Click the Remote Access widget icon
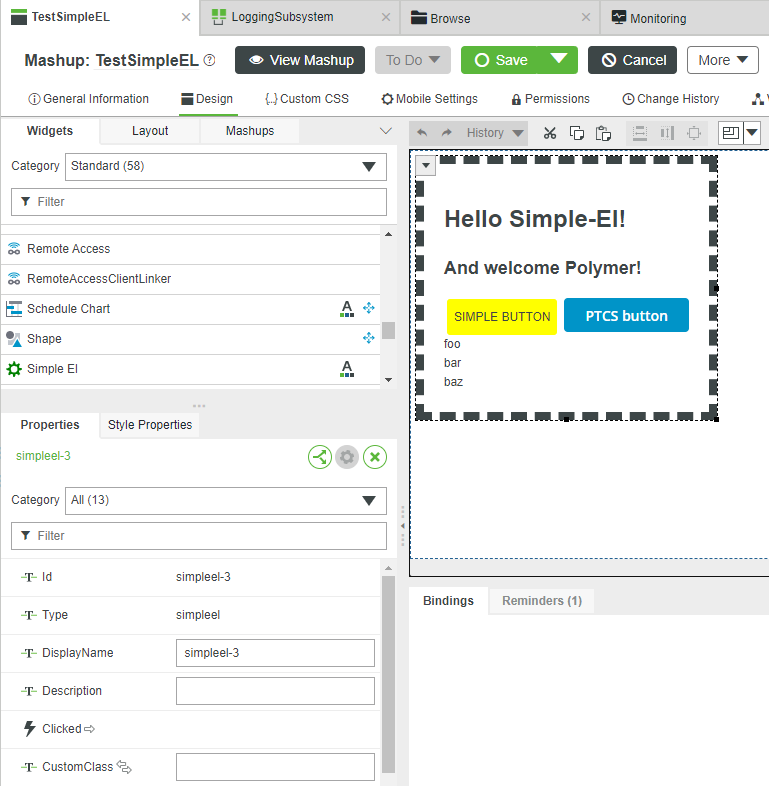769x786 pixels. pos(14,249)
